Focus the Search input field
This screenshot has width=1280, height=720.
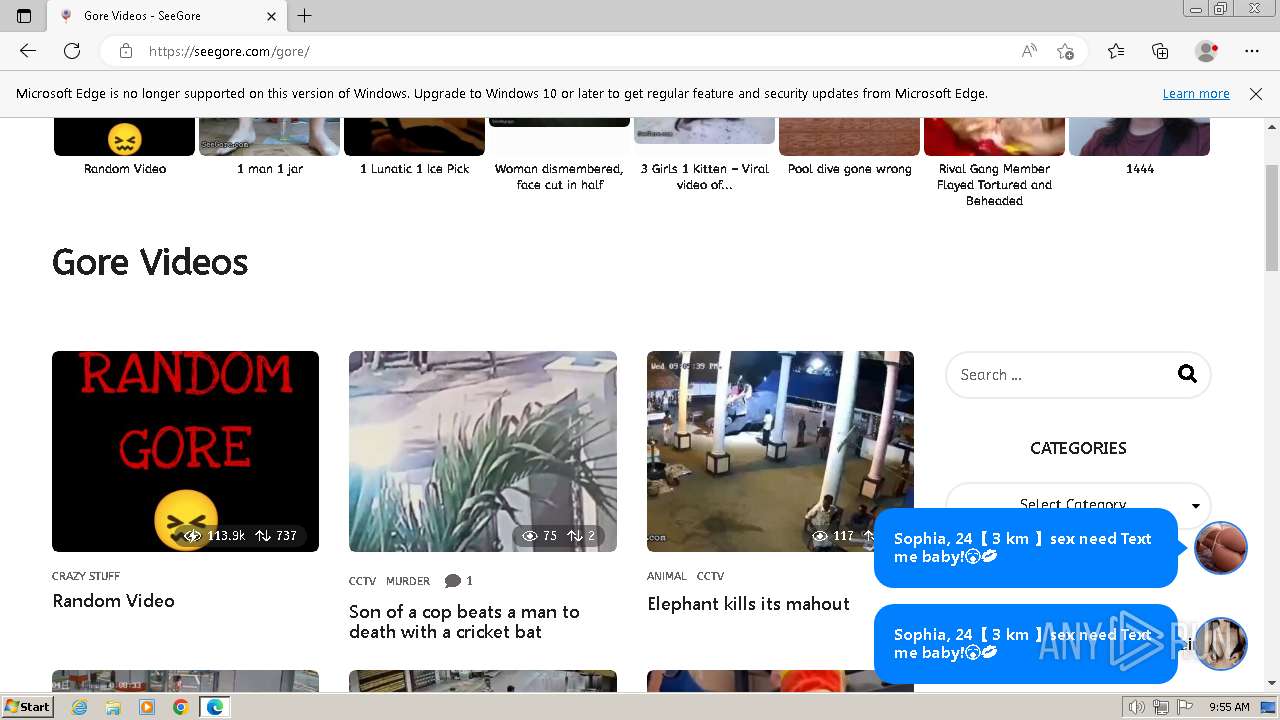pyautogui.click(x=1078, y=375)
